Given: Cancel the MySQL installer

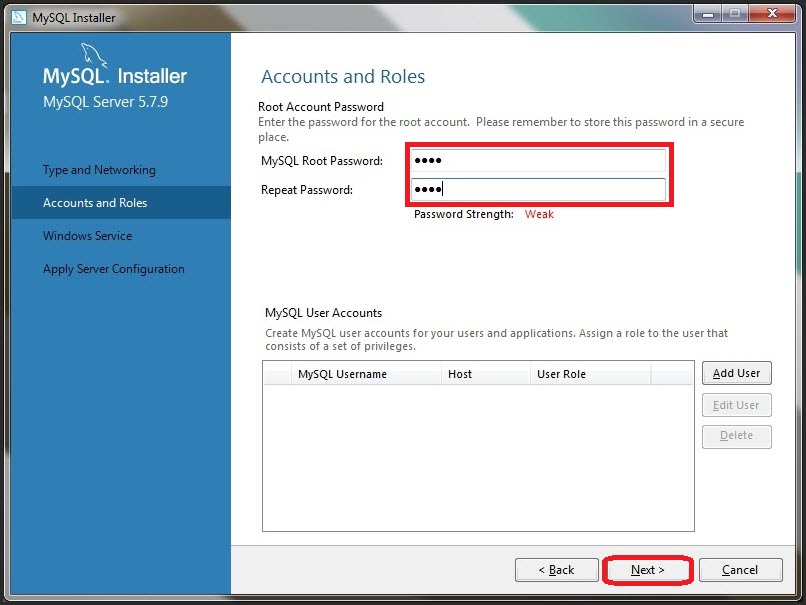Looking at the screenshot, I should pos(740,570).
